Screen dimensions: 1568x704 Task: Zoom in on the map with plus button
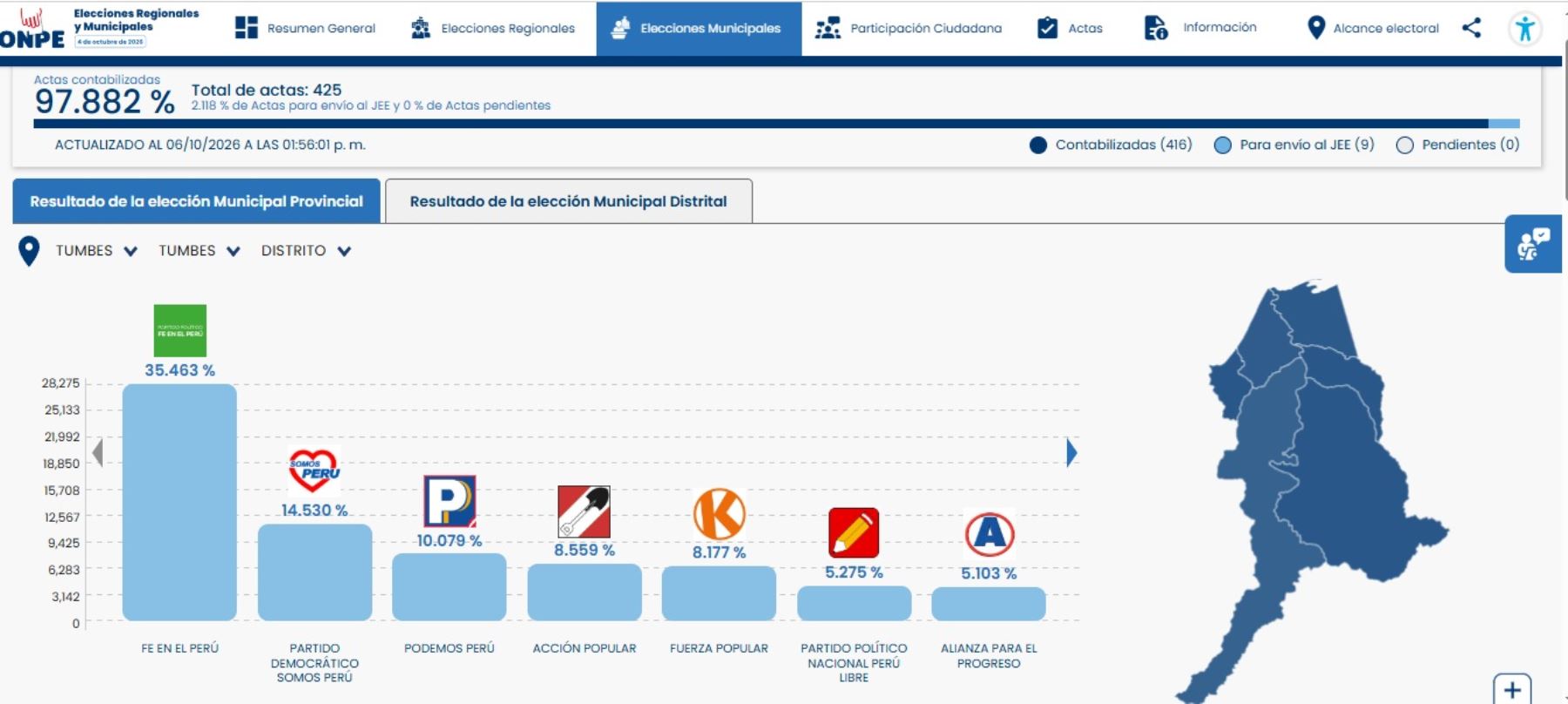coord(1512,689)
